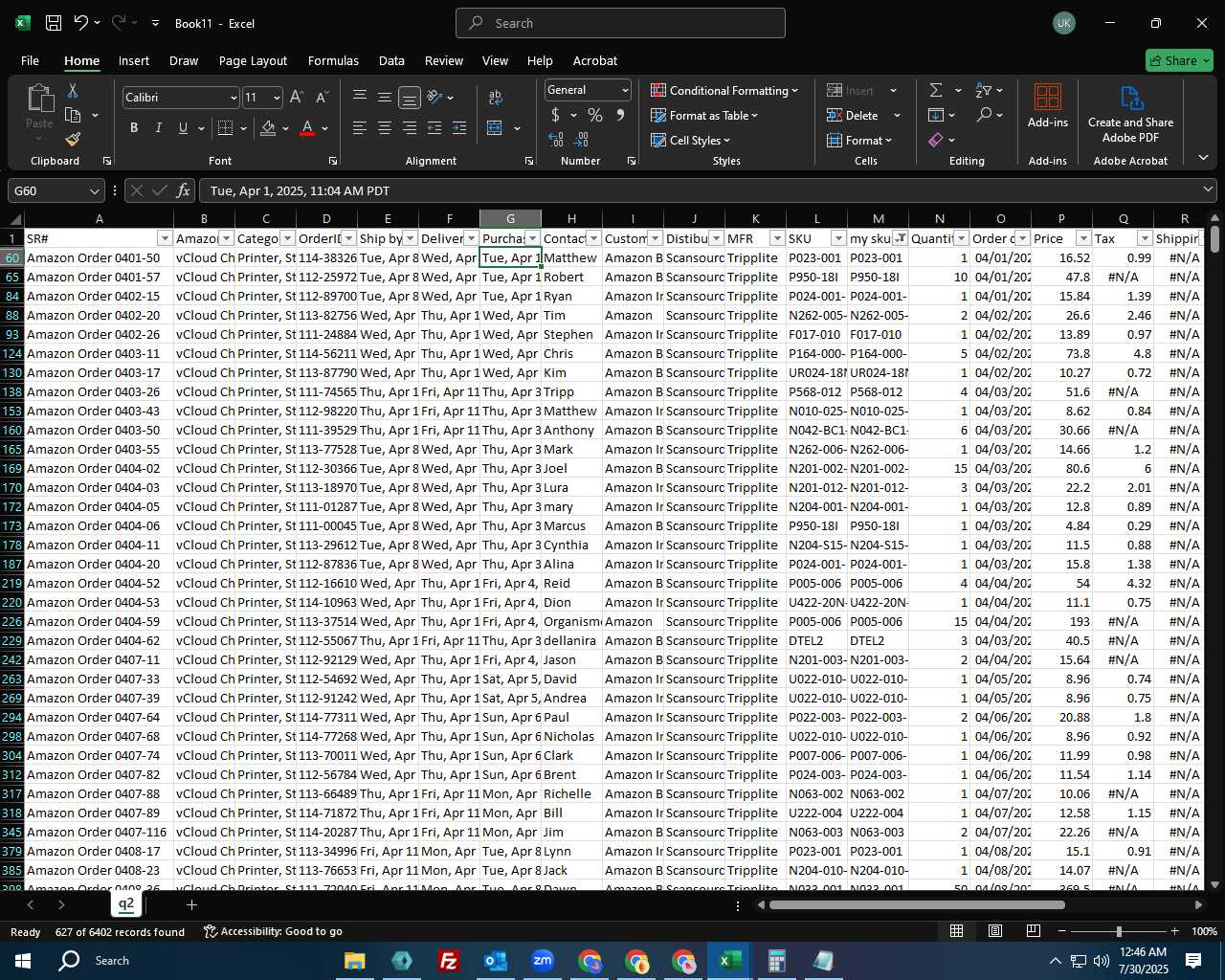Switch to the Page Layout tab
The height and width of the screenshot is (980, 1225).
253,60
